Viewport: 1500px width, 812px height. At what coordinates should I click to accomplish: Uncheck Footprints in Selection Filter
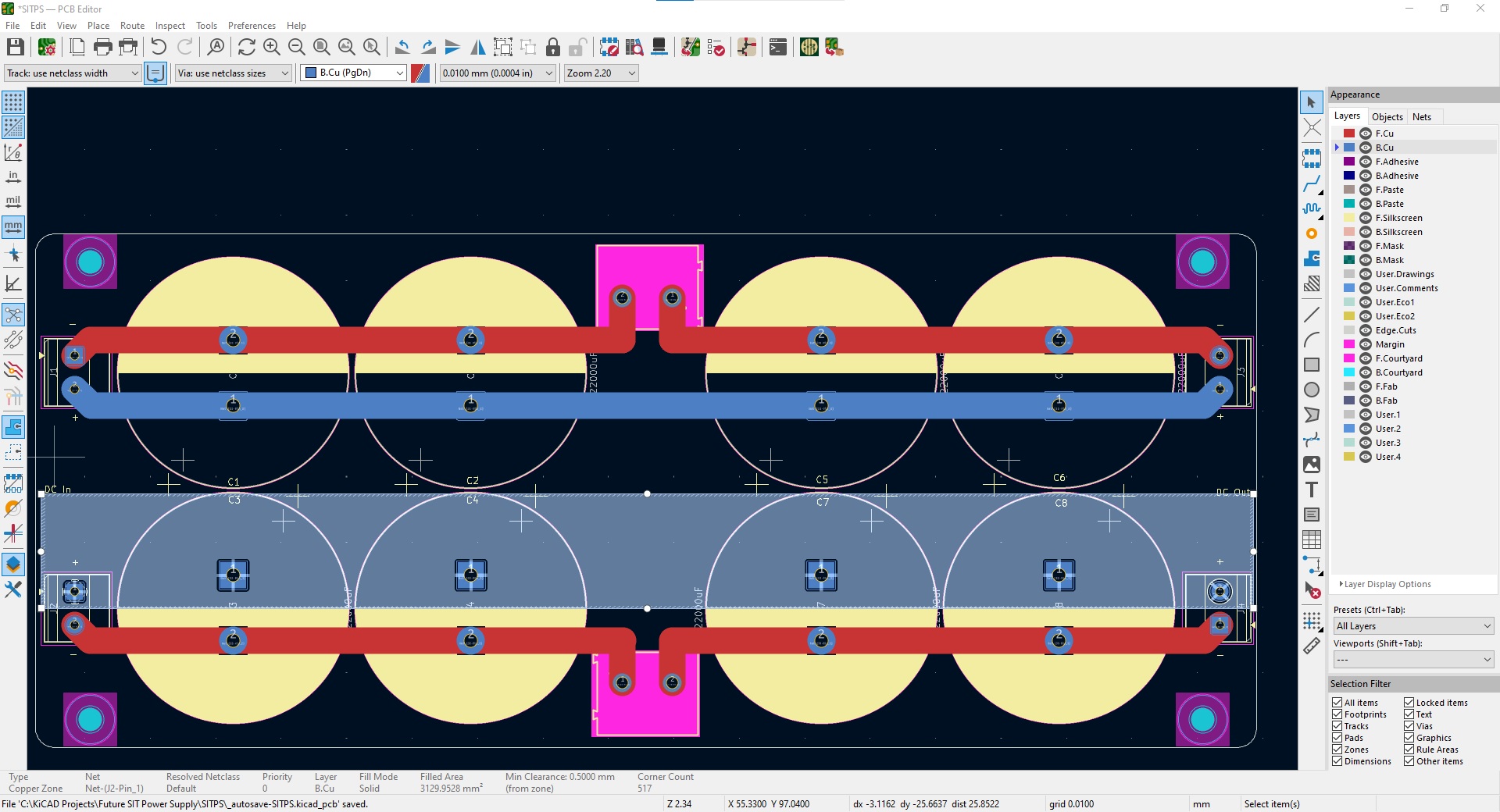click(x=1337, y=714)
